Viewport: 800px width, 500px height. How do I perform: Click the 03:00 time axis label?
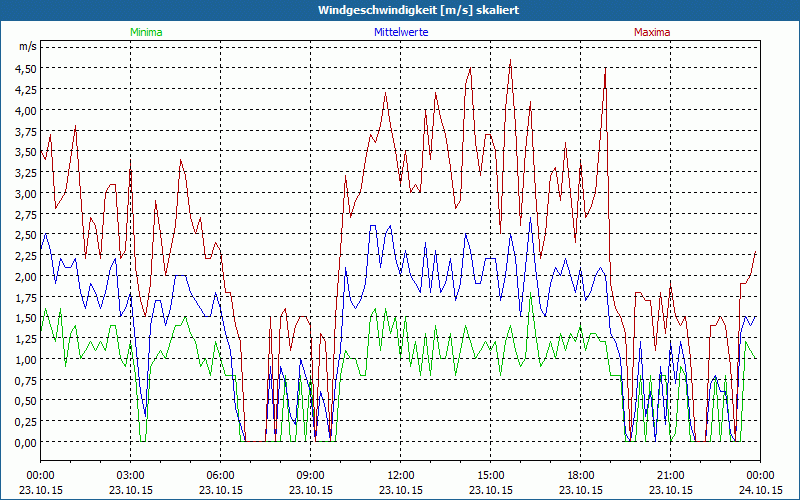tap(131, 476)
